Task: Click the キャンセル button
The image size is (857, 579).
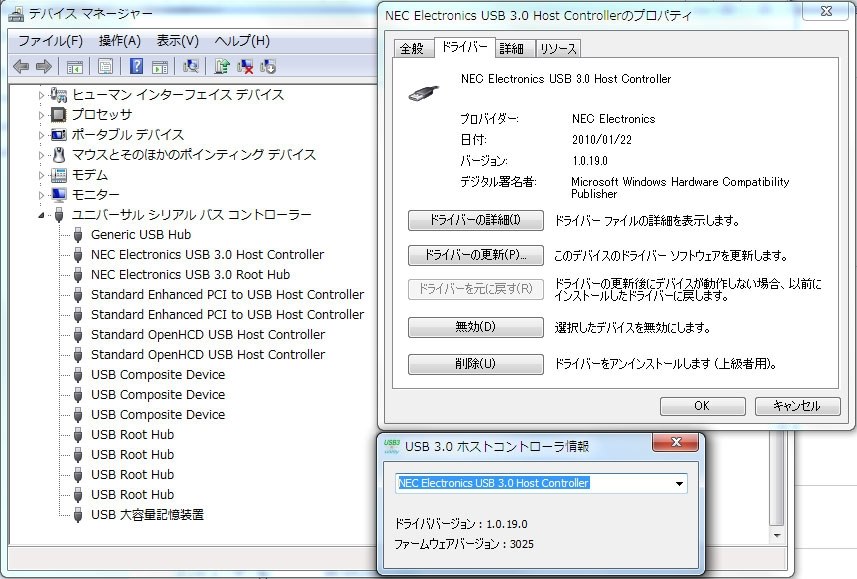Action: tap(797, 406)
